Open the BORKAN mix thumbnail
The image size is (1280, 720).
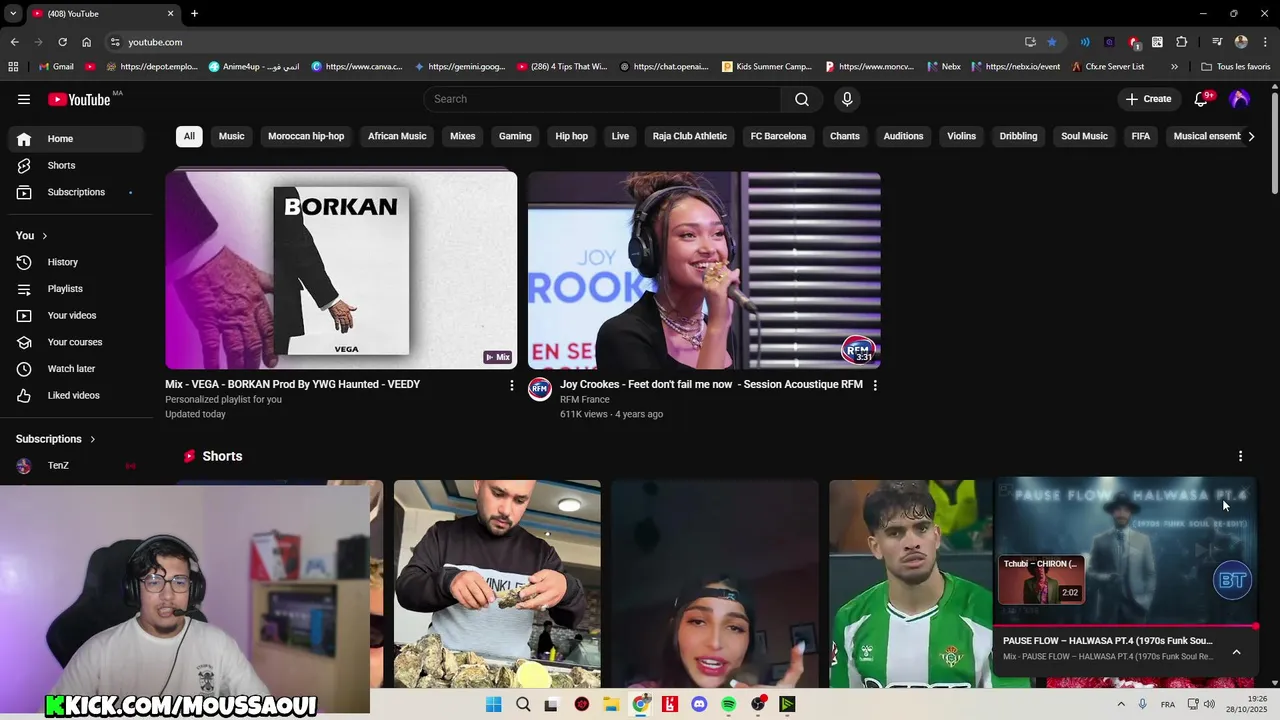(341, 270)
